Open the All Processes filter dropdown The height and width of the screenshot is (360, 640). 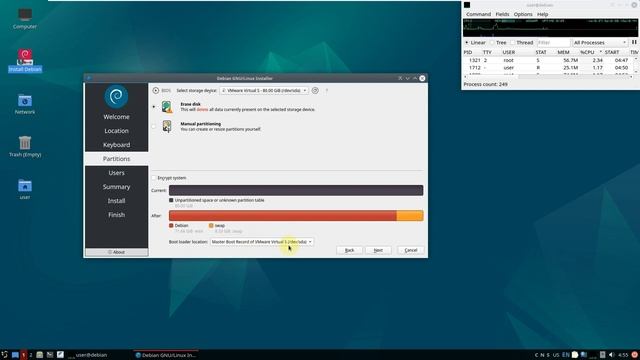pyautogui.click(x=599, y=42)
